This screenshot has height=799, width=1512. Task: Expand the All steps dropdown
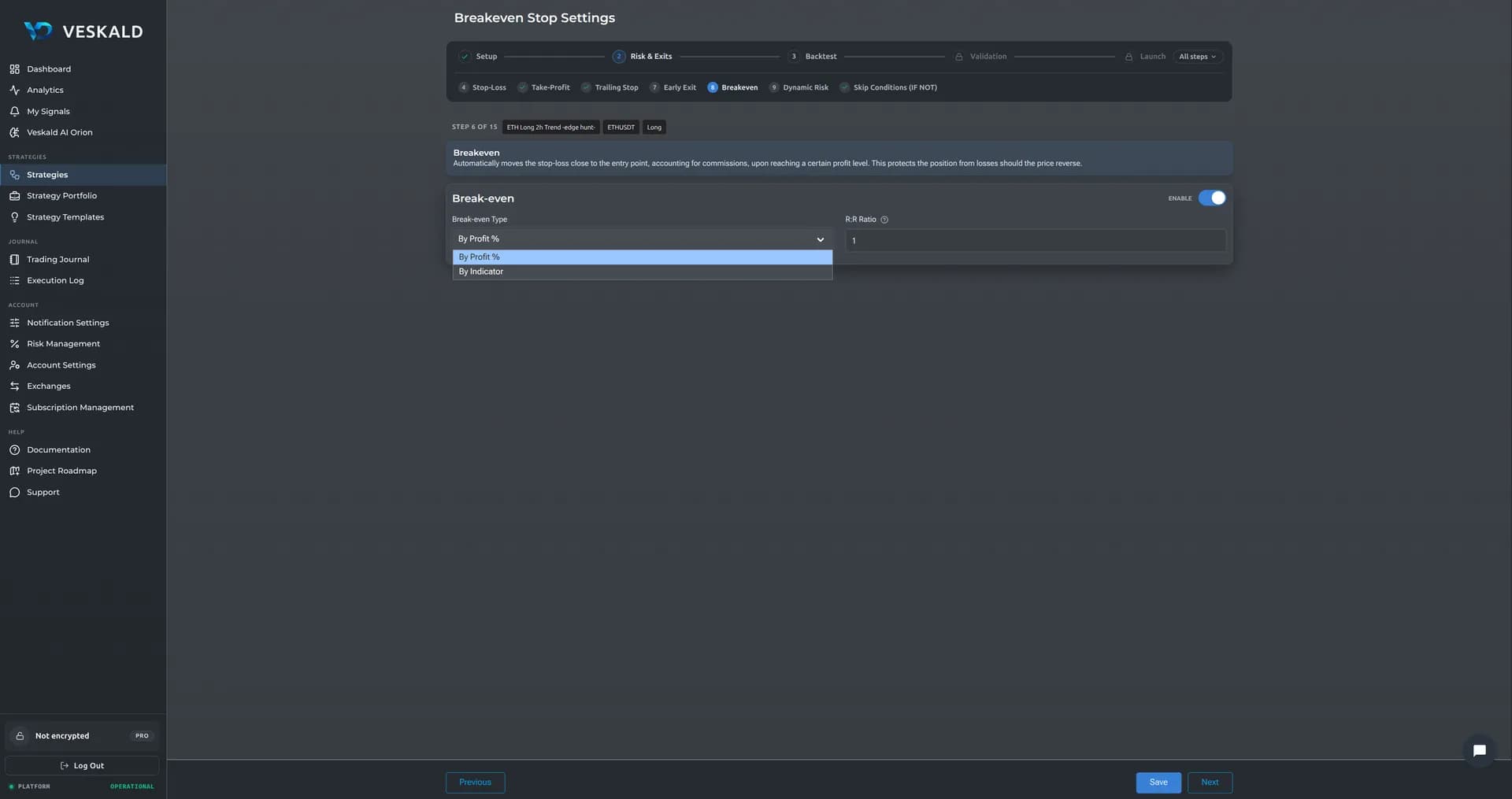(x=1197, y=57)
